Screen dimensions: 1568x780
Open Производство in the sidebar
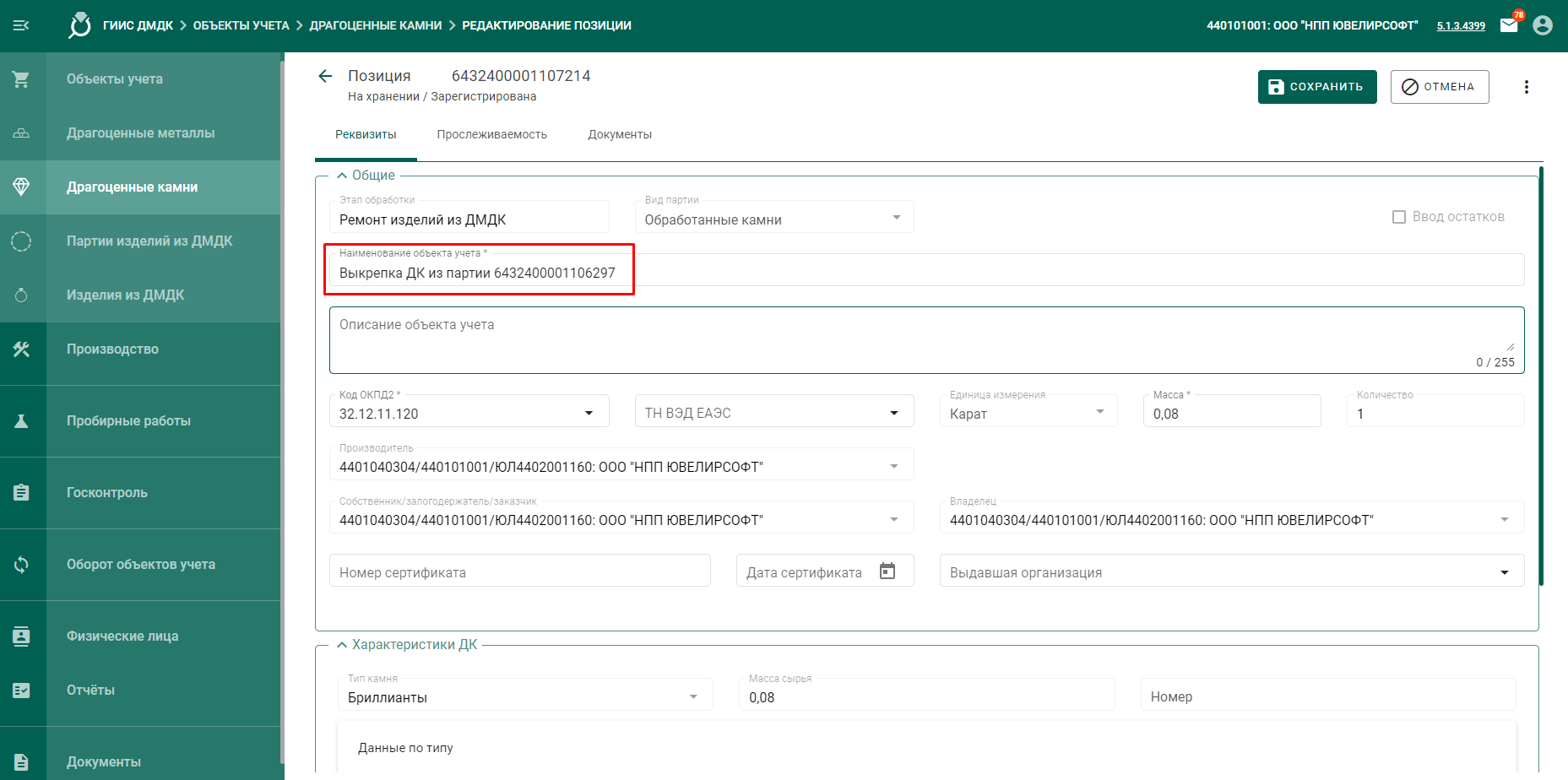[x=112, y=349]
